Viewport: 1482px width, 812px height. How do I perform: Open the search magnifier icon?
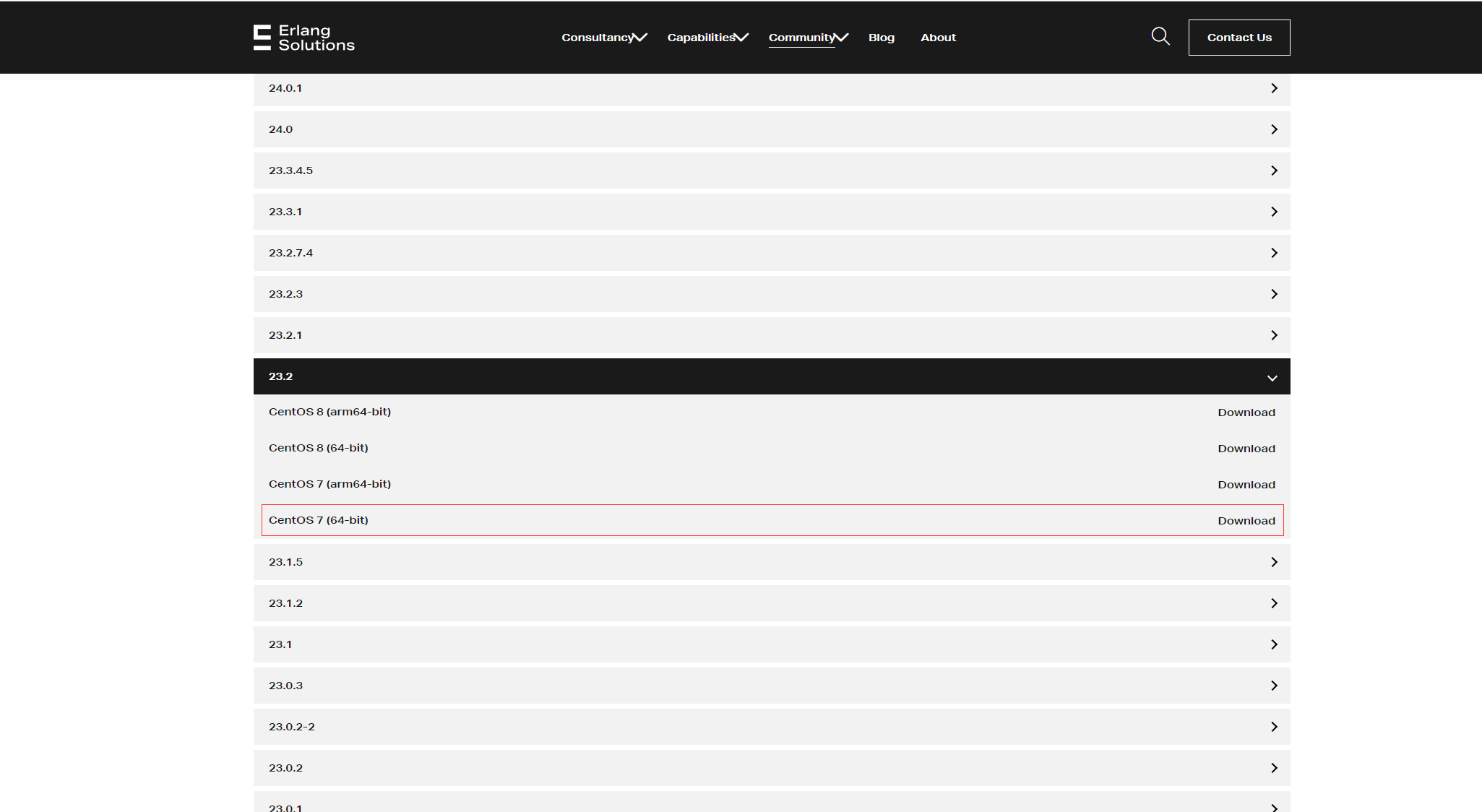tap(1160, 36)
